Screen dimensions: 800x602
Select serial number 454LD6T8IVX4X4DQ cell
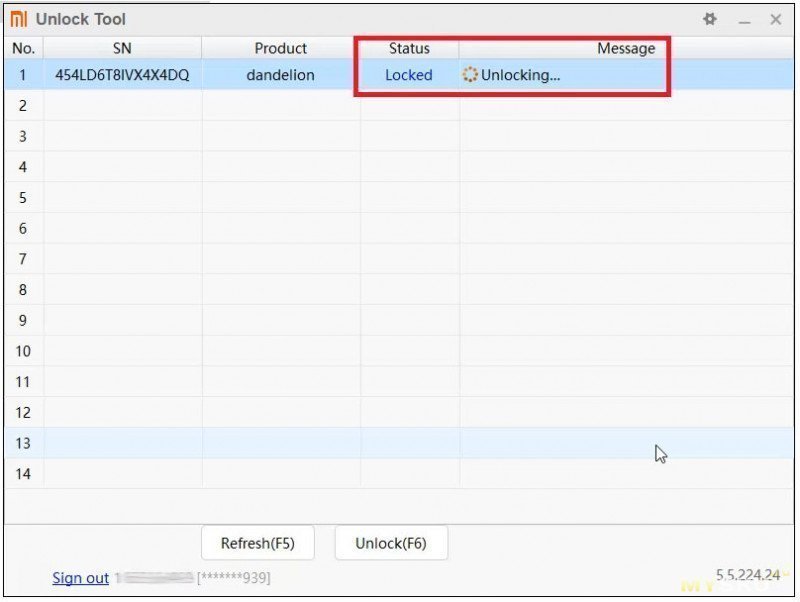[x=122, y=75]
